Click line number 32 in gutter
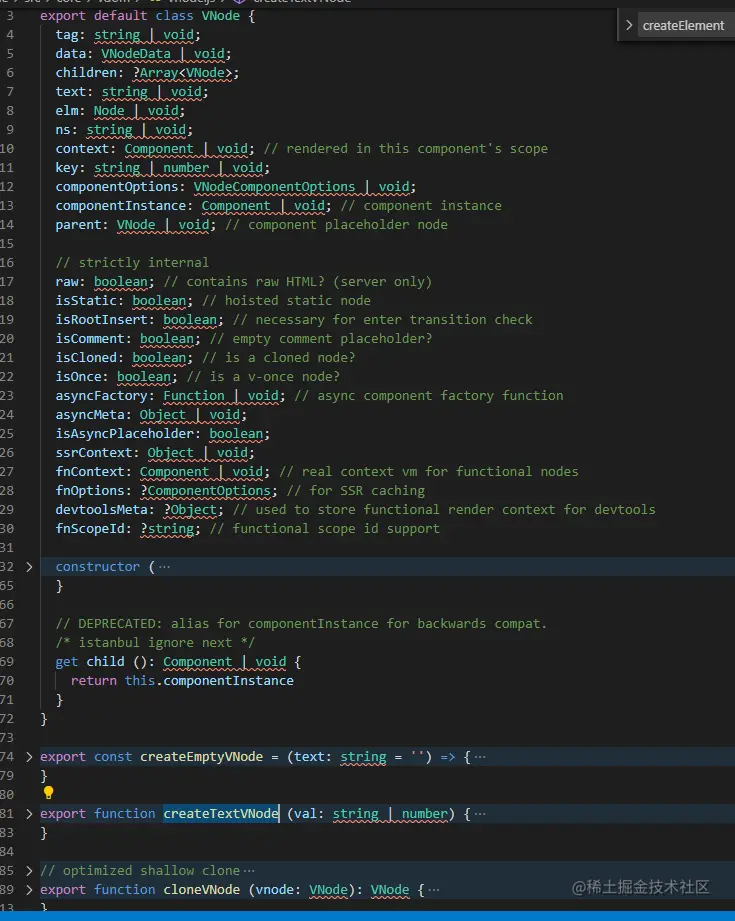This screenshot has width=735, height=921. click(7, 567)
